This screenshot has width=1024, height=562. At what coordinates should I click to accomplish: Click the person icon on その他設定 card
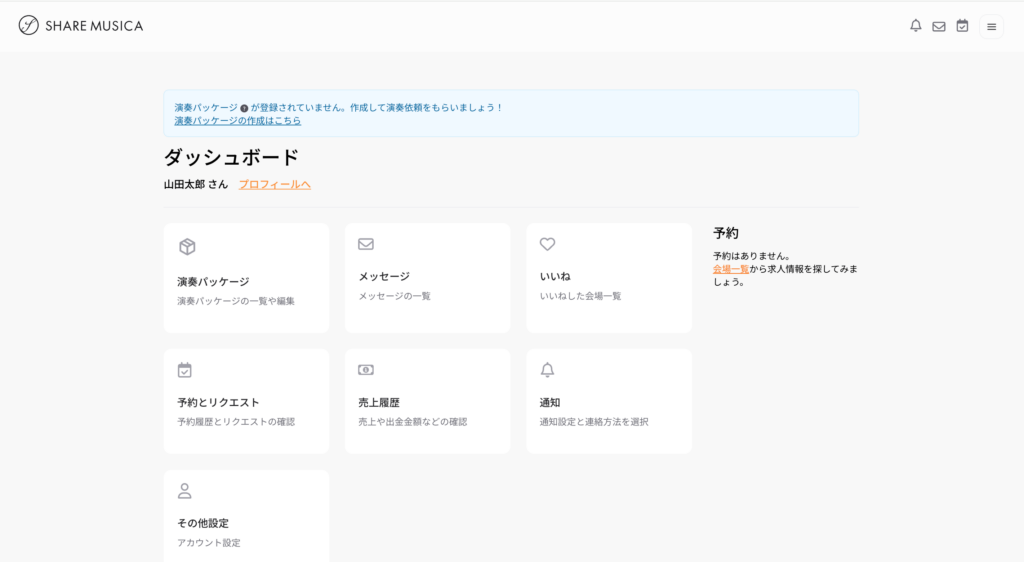[185, 491]
